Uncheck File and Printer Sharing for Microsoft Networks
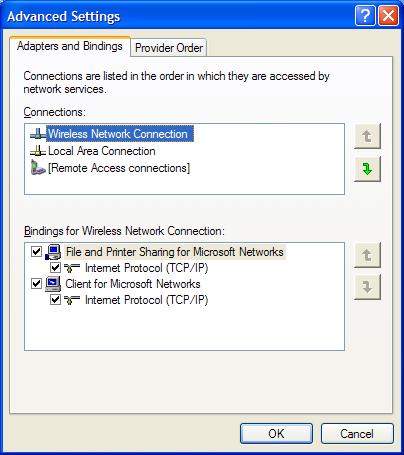This screenshot has height=455, width=404. 36,251
